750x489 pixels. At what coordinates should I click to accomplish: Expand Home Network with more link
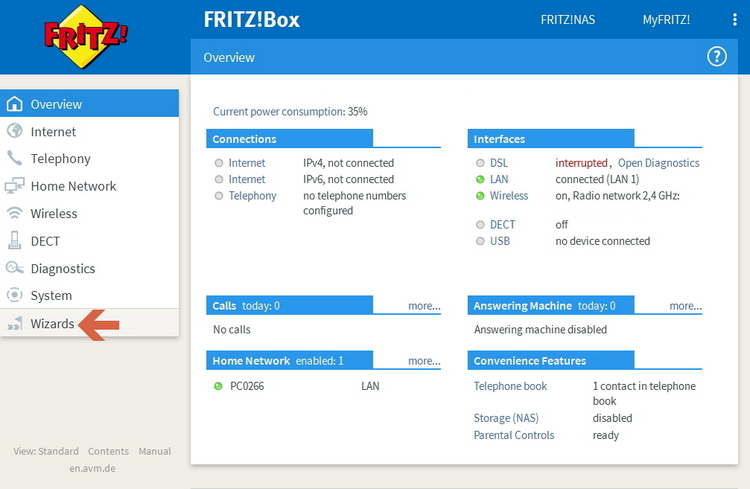424,361
